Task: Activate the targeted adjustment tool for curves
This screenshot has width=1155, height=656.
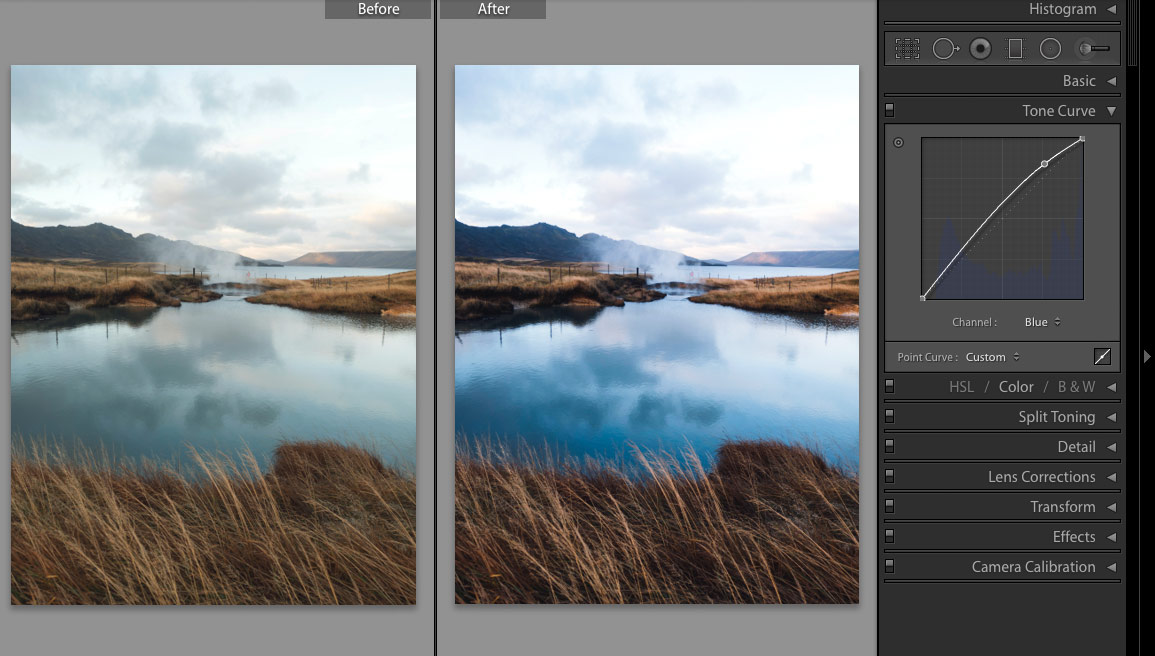Action: pos(898,142)
